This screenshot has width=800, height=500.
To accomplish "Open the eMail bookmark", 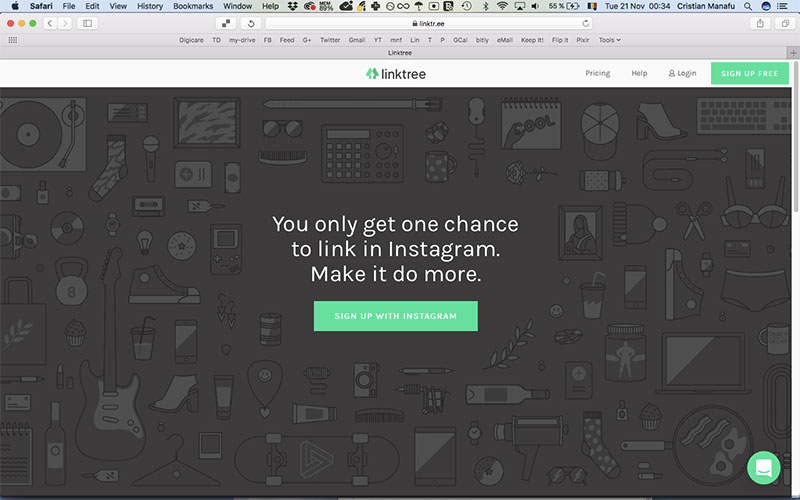I will [505, 40].
